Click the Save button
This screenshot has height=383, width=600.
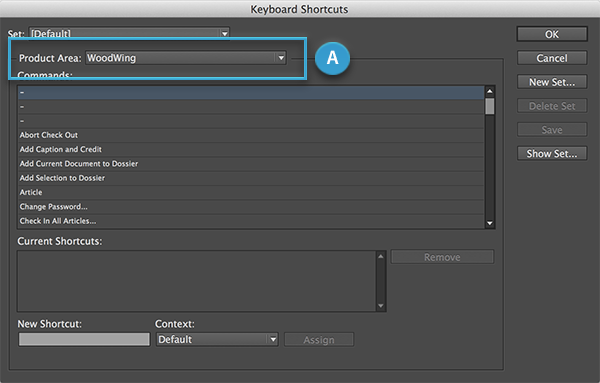[x=552, y=130]
